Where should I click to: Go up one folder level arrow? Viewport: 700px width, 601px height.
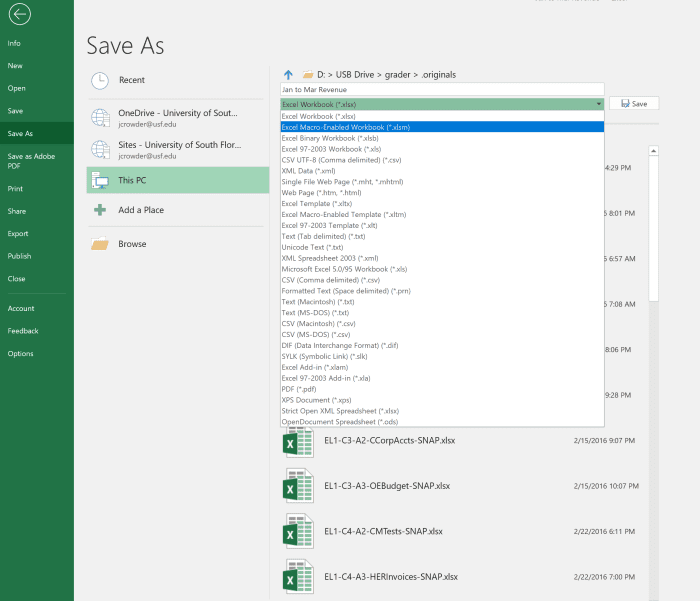pos(289,74)
